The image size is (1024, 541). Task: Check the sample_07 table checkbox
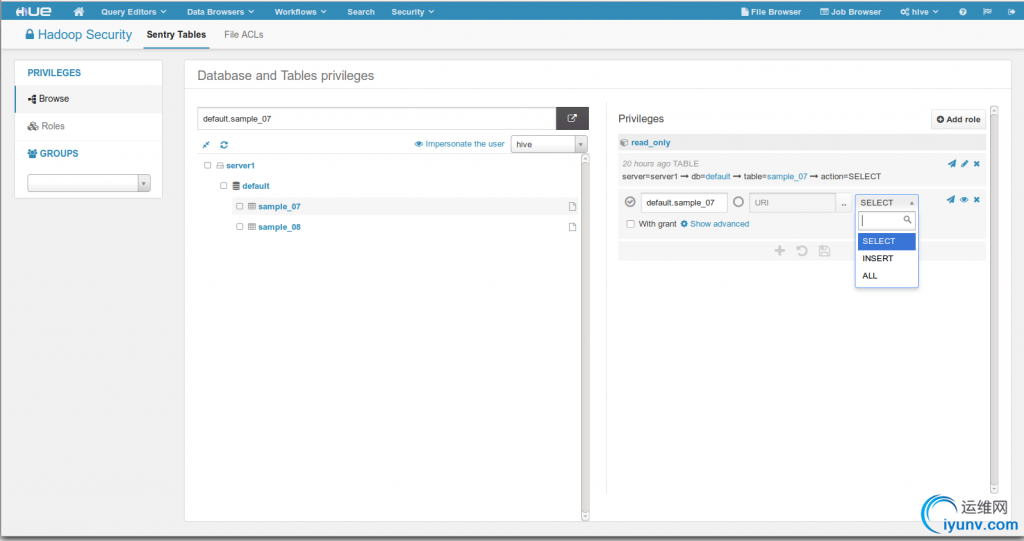240,206
